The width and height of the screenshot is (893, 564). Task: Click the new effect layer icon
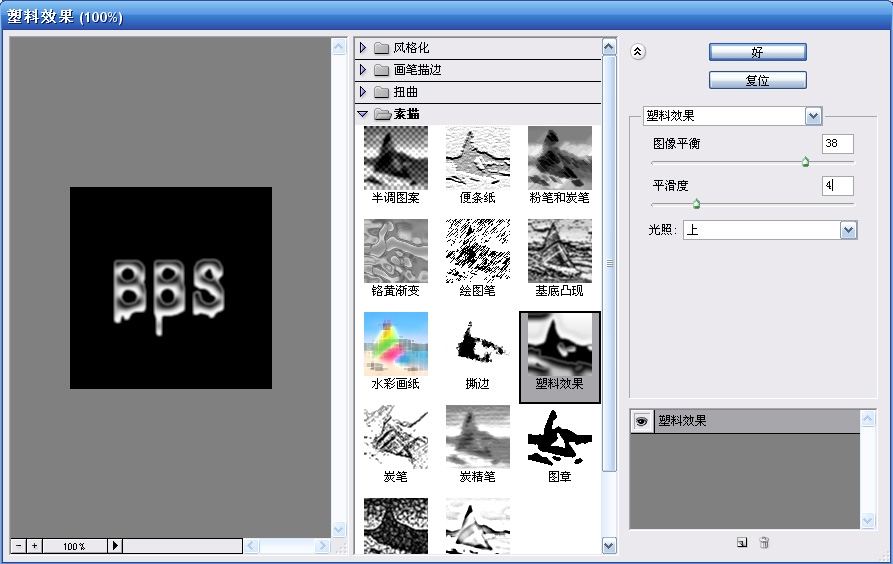pos(741,542)
